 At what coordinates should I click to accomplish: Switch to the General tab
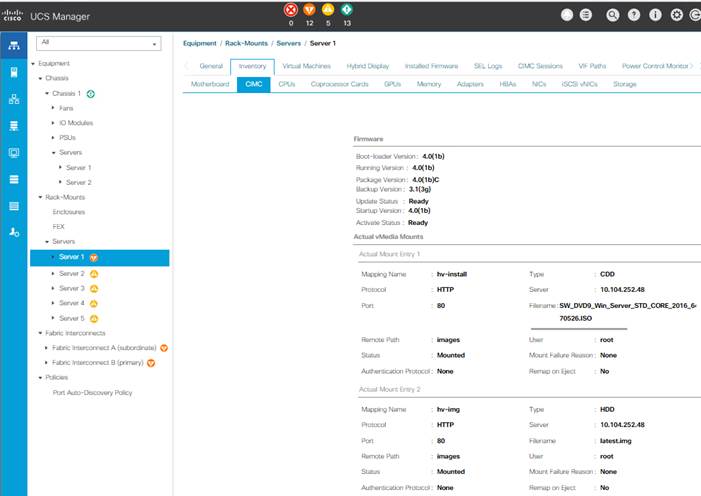tap(211, 66)
